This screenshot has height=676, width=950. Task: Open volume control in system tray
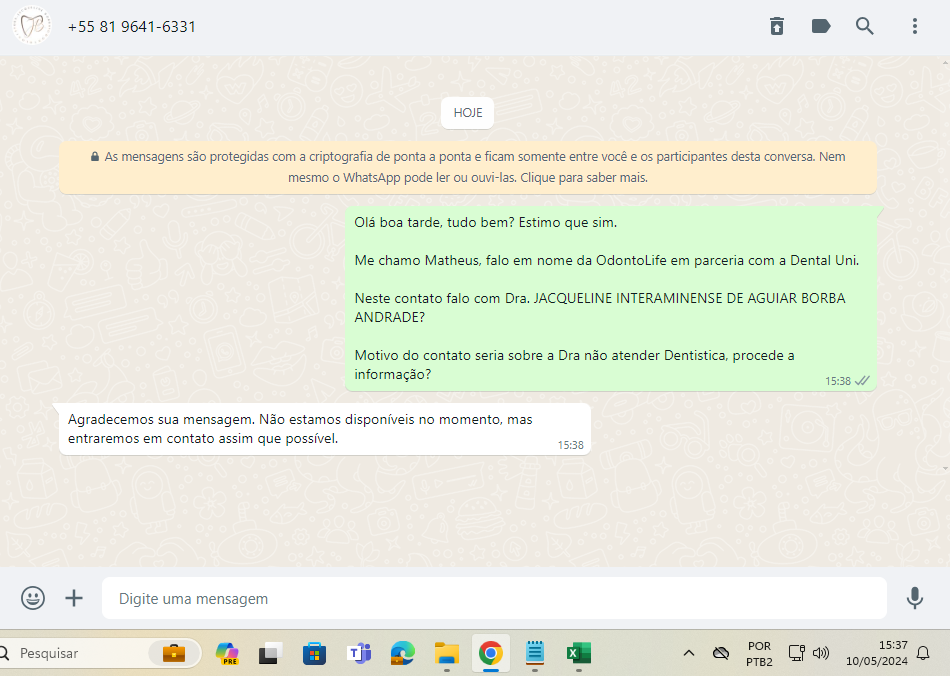[x=821, y=653]
